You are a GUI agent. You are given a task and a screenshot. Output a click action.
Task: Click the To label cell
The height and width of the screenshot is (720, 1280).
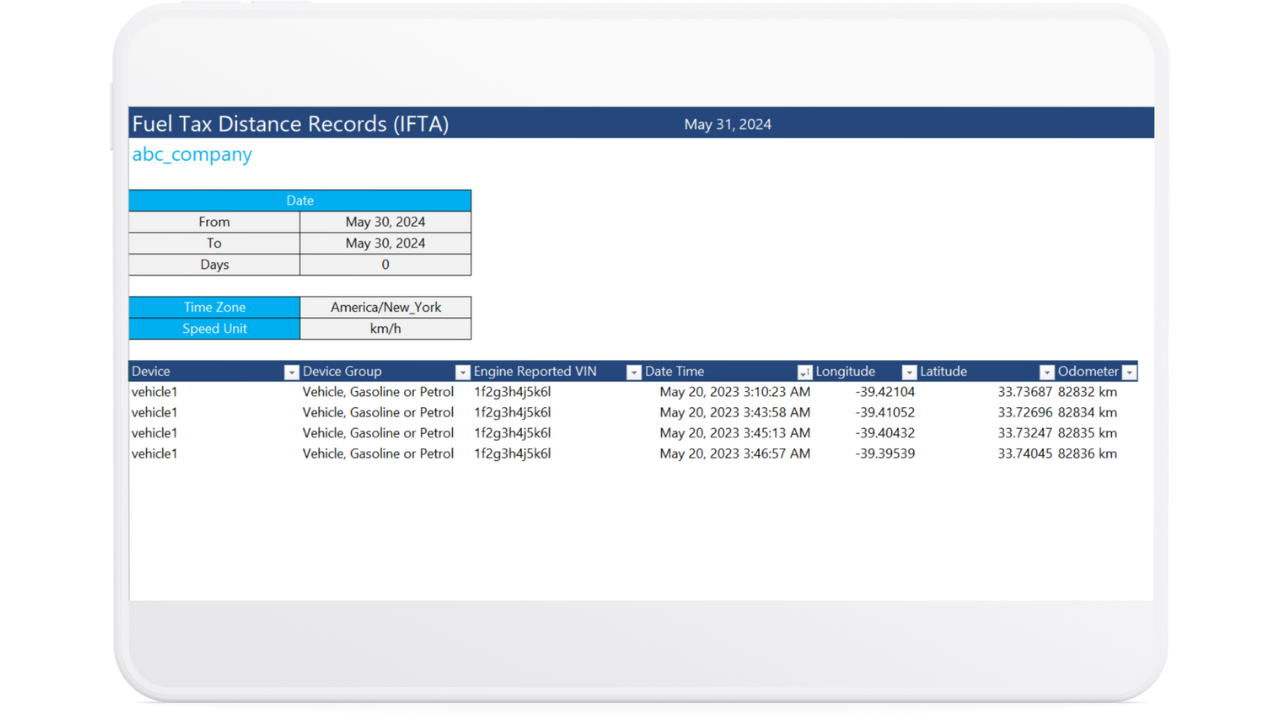pos(214,243)
